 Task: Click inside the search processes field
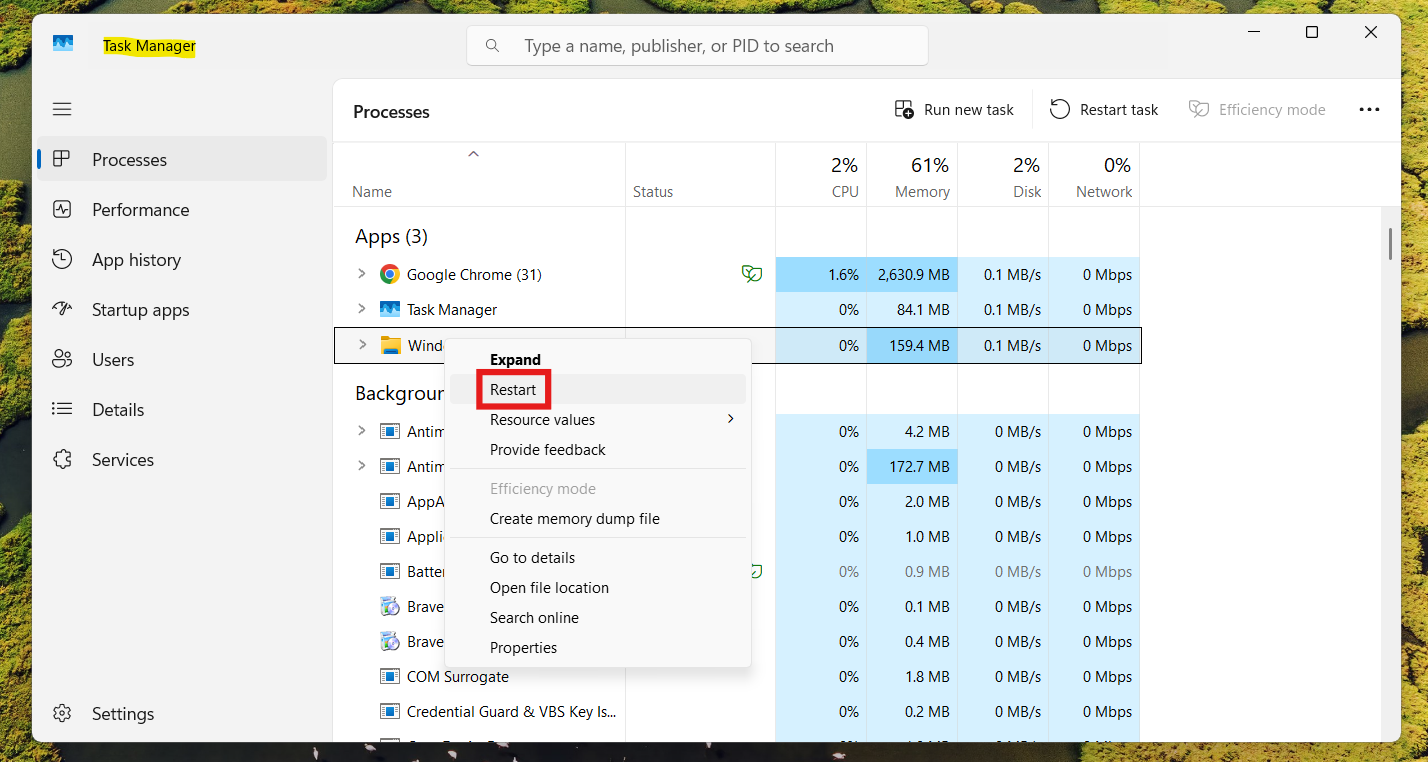pyautogui.click(x=697, y=45)
